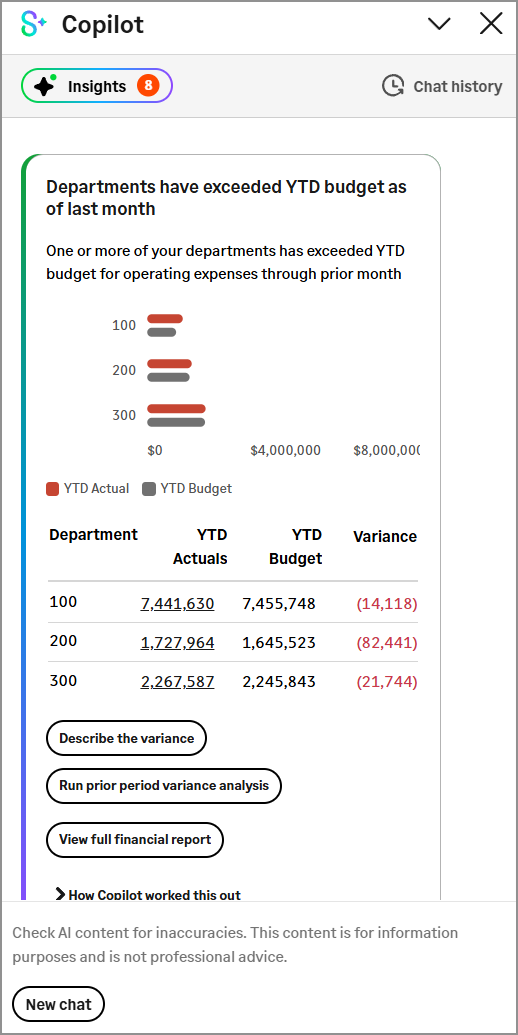
Task: Click the Department column header
Action: pos(93,535)
